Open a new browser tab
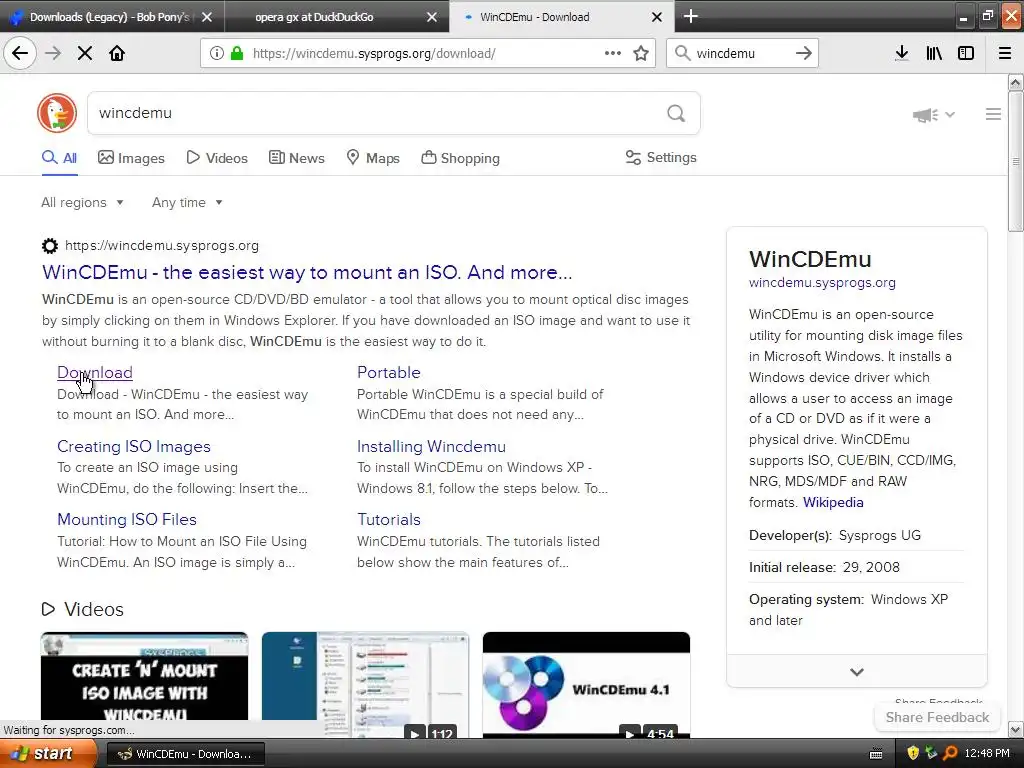Image resolution: width=1024 pixels, height=768 pixels. pyautogui.click(x=691, y=16)
